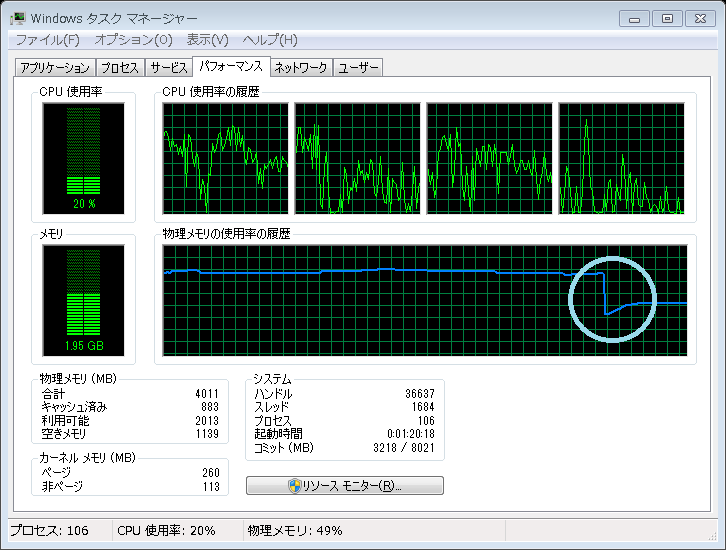Click the カーネル メモリ (MB) group label

87,458
